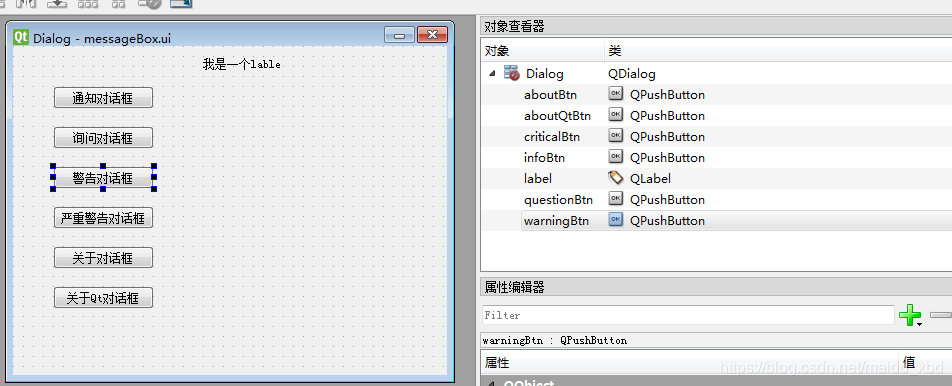The height and width of the screenshot is (386, 952).
Task: Click the QDialog class cell
Action: point(631,74)
